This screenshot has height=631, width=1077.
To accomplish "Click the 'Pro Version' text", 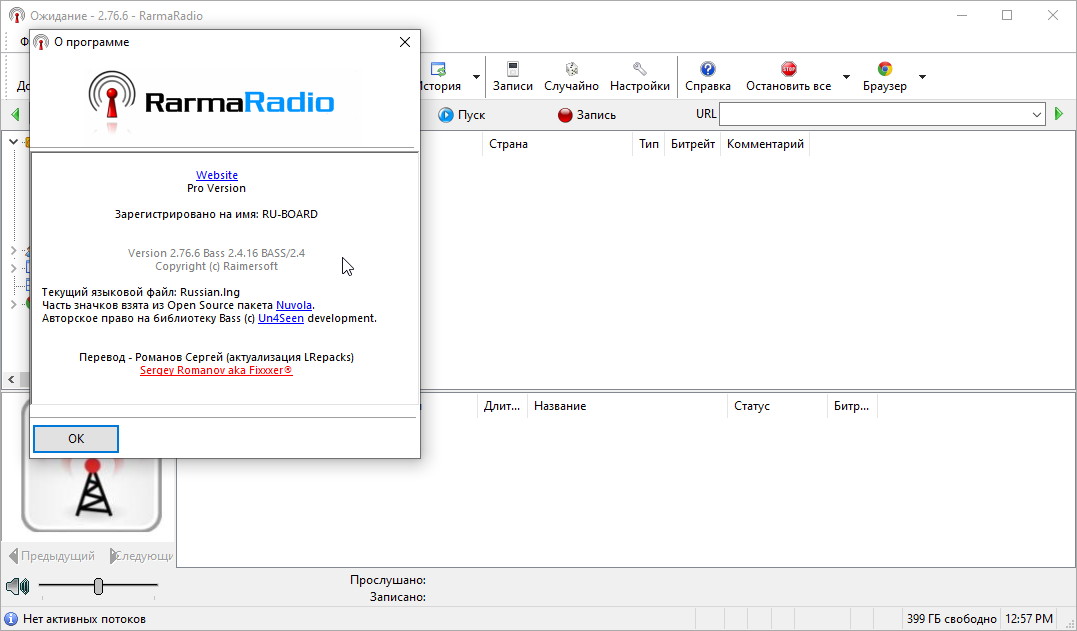I will click(x=216, y=188).
